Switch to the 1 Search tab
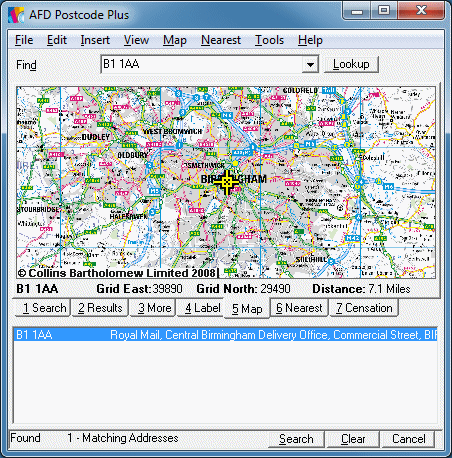This screenshot has height=458, width=452. coord(44,308)
